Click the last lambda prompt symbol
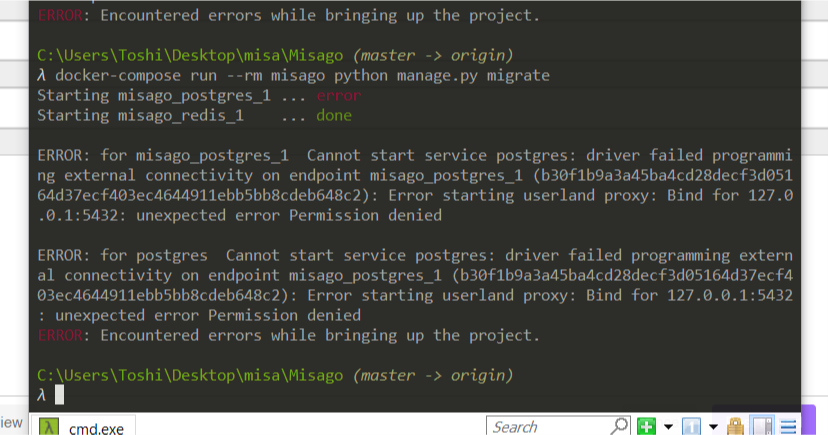This screenshot has width=828, height=435. click(x=41, y=395)
